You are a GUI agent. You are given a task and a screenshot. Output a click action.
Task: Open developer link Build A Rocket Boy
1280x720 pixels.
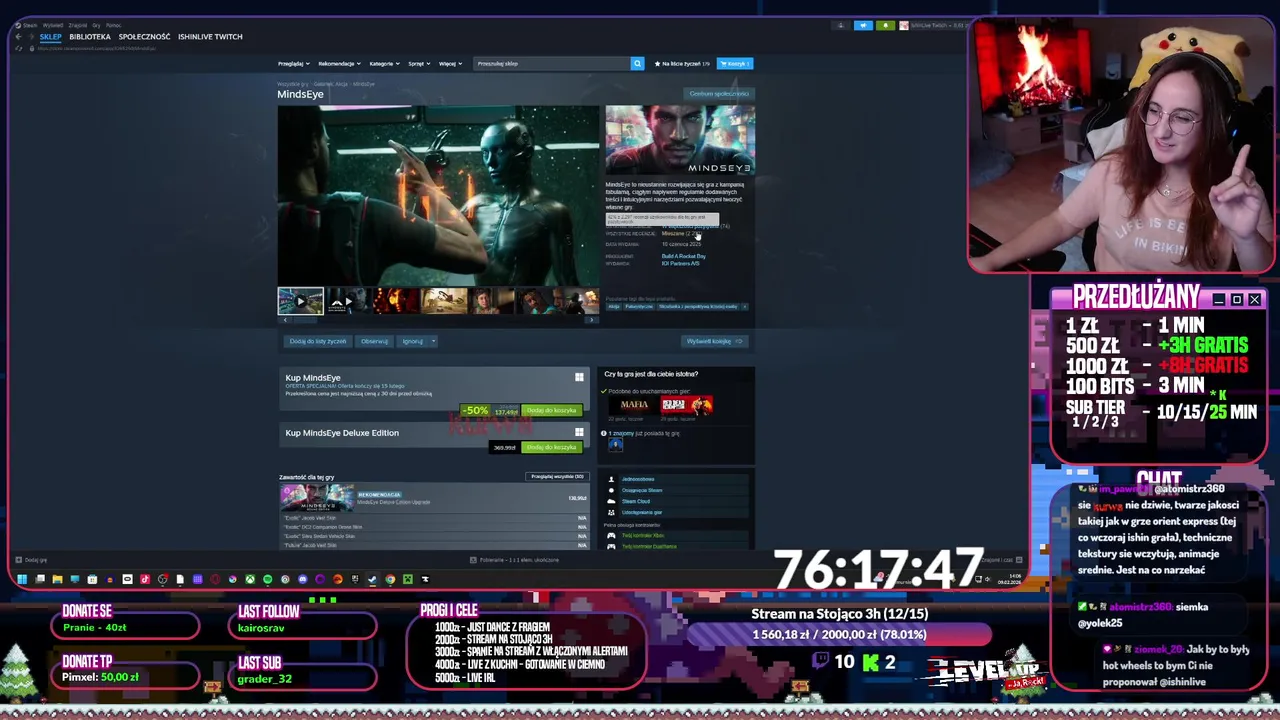683,256
